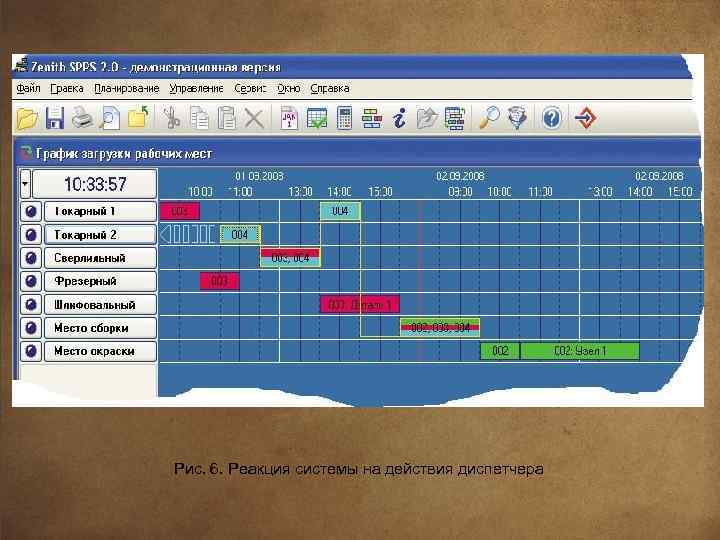Click the open folder toolbar icon
The width and height of the screenshot is (720, 540).
coord(27,118)
